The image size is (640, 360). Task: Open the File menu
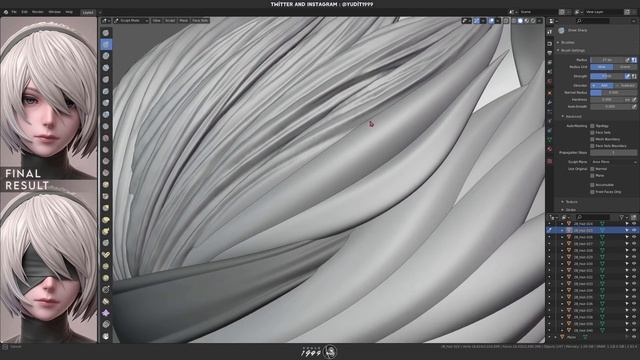(14, 12)
